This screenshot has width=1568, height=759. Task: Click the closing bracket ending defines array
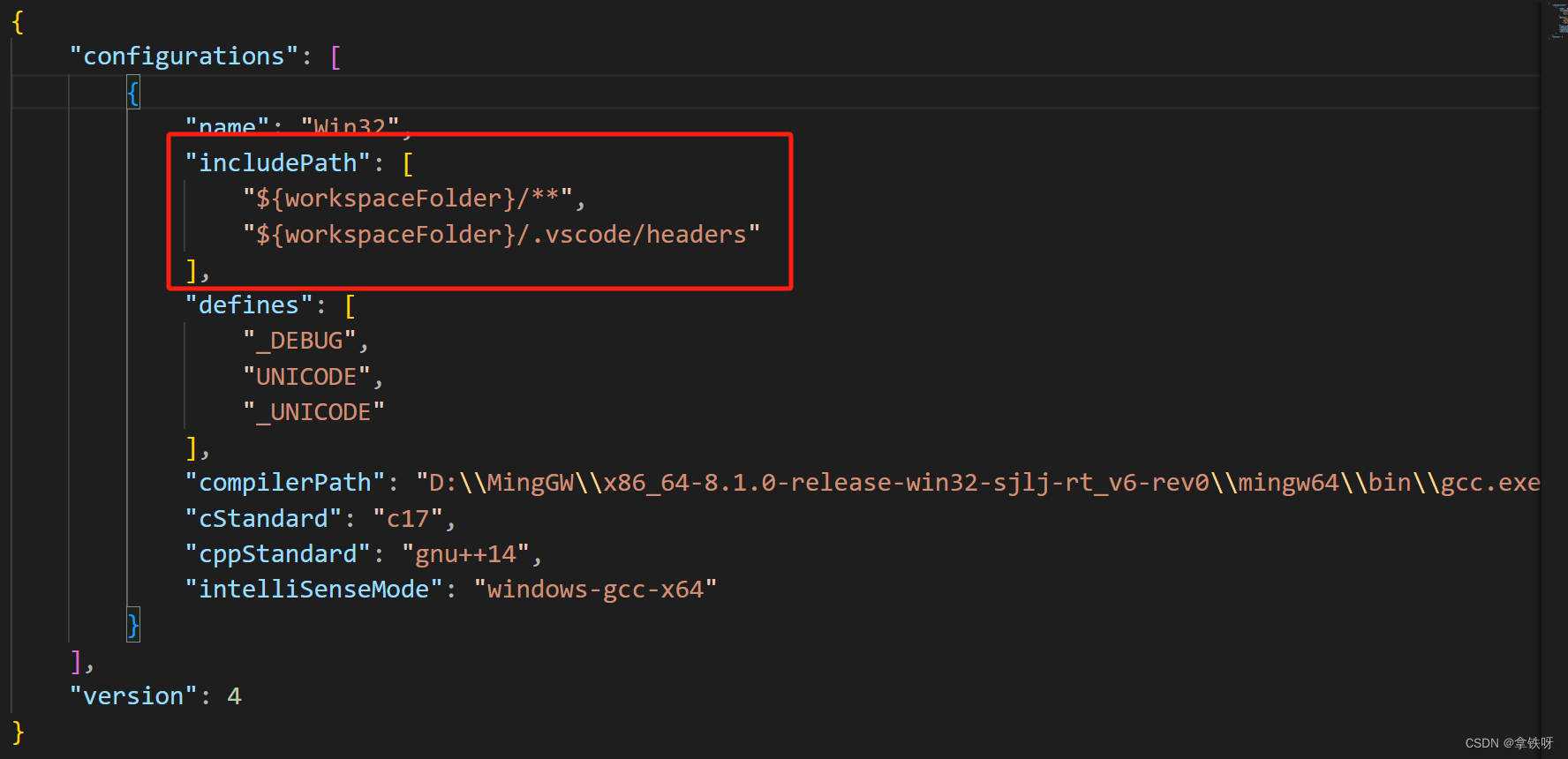[192, 448]
